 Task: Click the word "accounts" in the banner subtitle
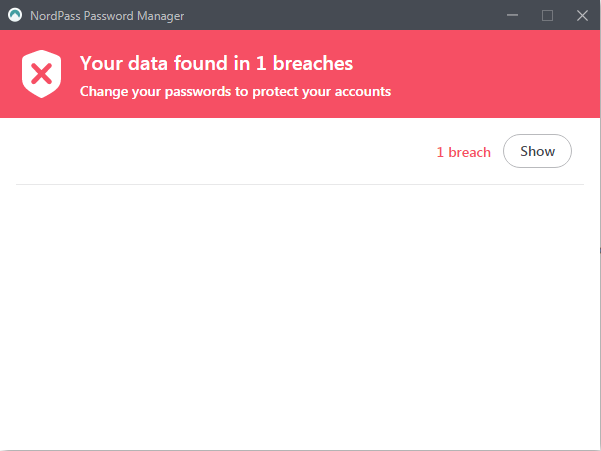(x=360, y=91)
